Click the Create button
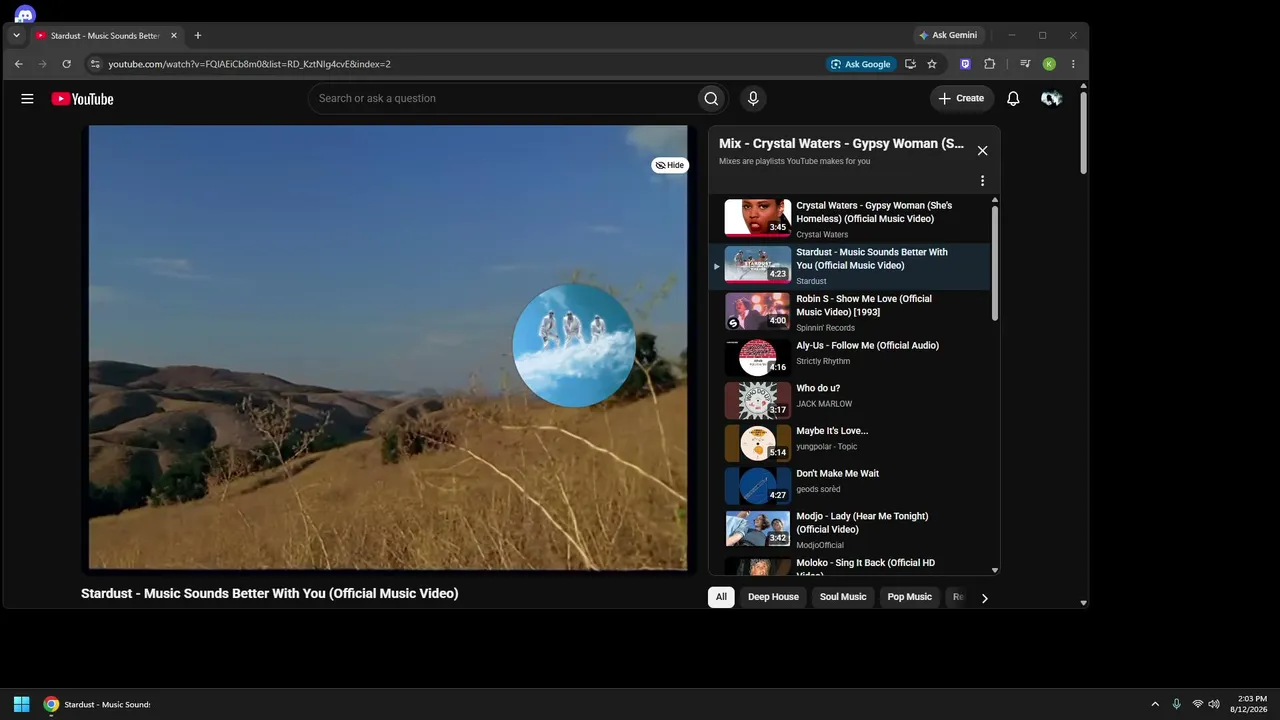The image size is (1280, 720). [961, 98]
